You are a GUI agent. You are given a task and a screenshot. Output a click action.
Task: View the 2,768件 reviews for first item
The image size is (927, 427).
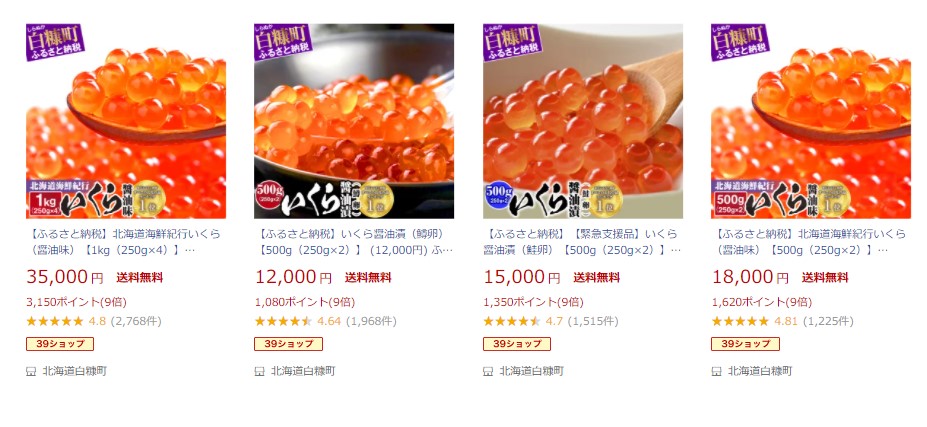[135, 321]
